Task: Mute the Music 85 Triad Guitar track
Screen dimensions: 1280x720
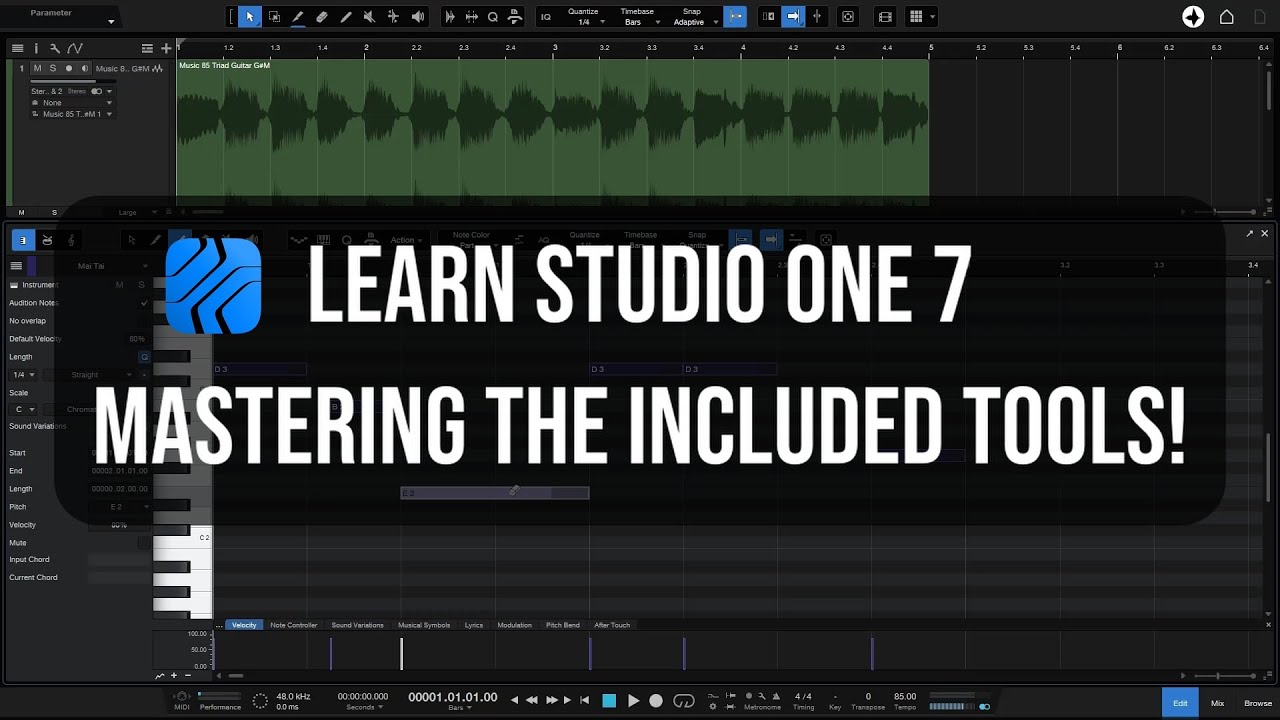Action: pos(37,68)
